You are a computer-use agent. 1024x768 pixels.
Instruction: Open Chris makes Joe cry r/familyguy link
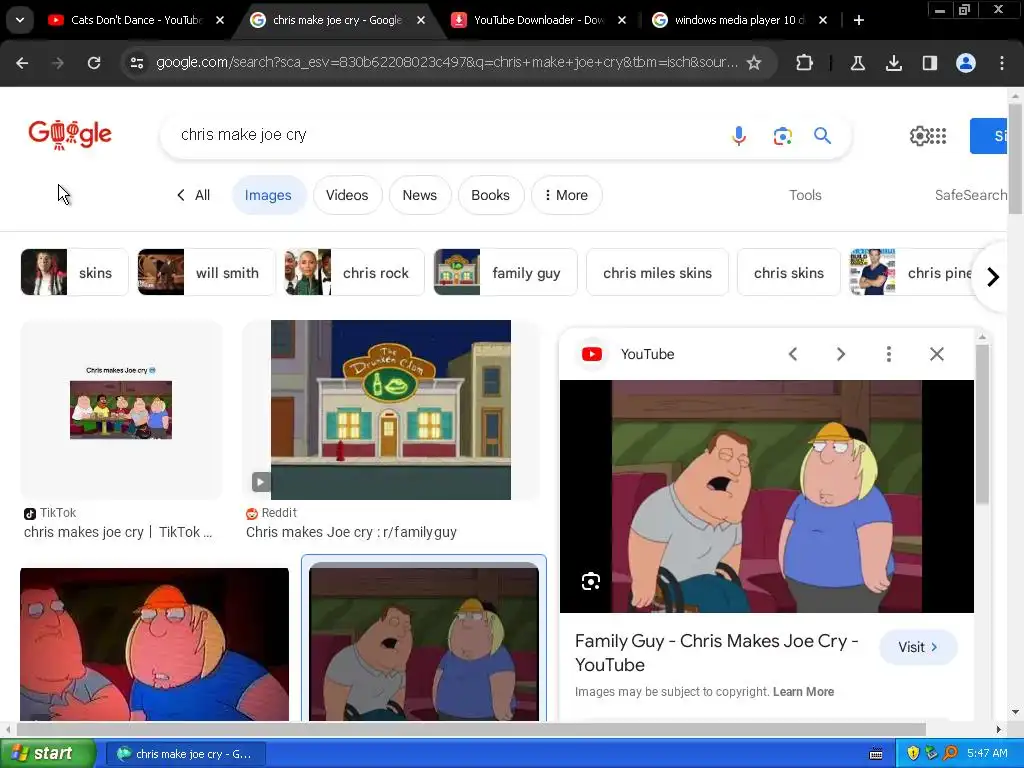(351, 532)
